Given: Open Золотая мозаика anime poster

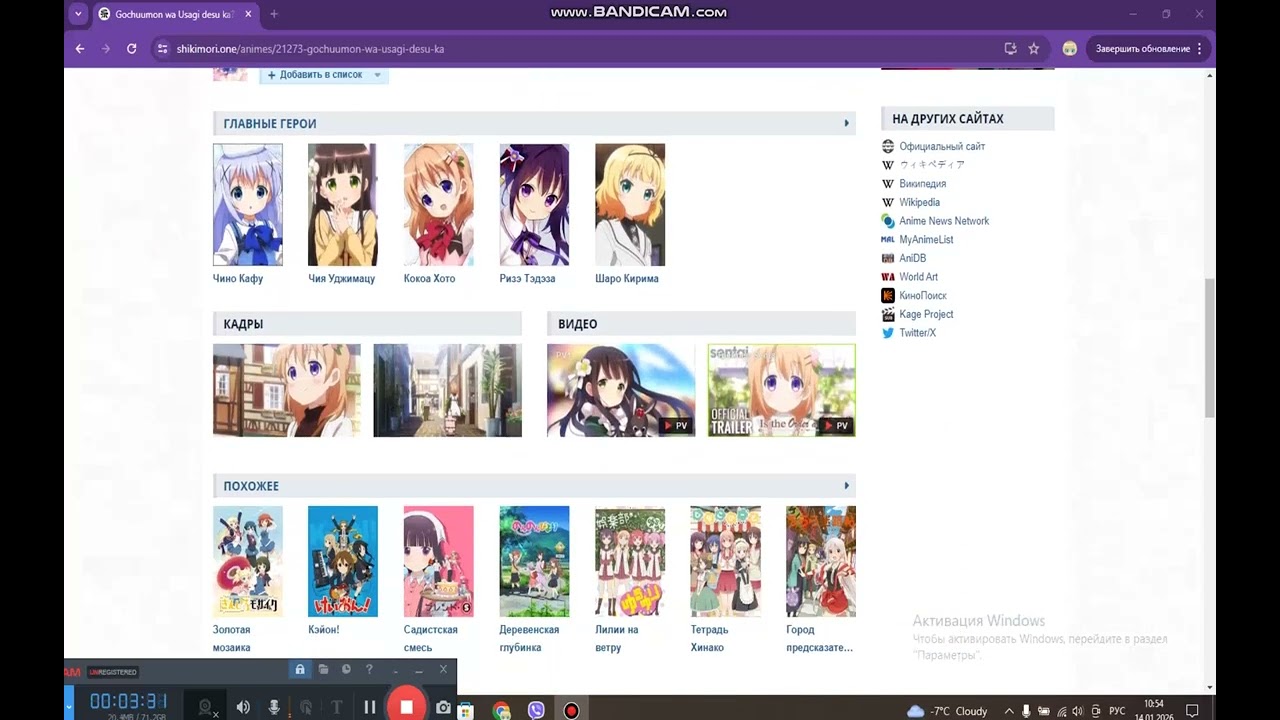Looking at the screenshot, I should pyautogui.click(x=248, y=561).
